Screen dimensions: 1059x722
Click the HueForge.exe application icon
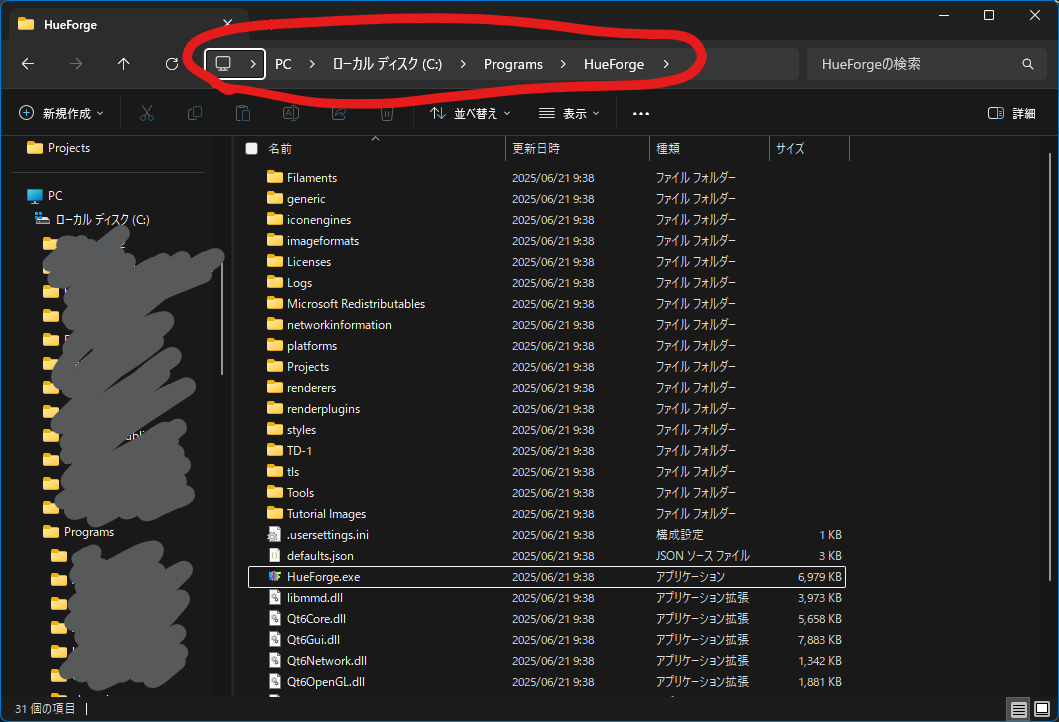click(276, 577)
